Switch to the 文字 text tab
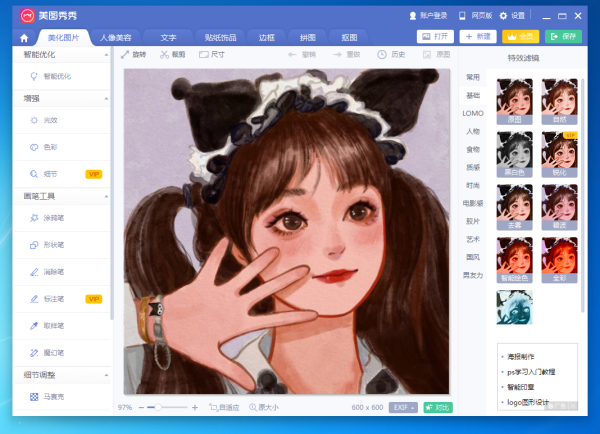600x434 pixels. [x=168, y=38]
